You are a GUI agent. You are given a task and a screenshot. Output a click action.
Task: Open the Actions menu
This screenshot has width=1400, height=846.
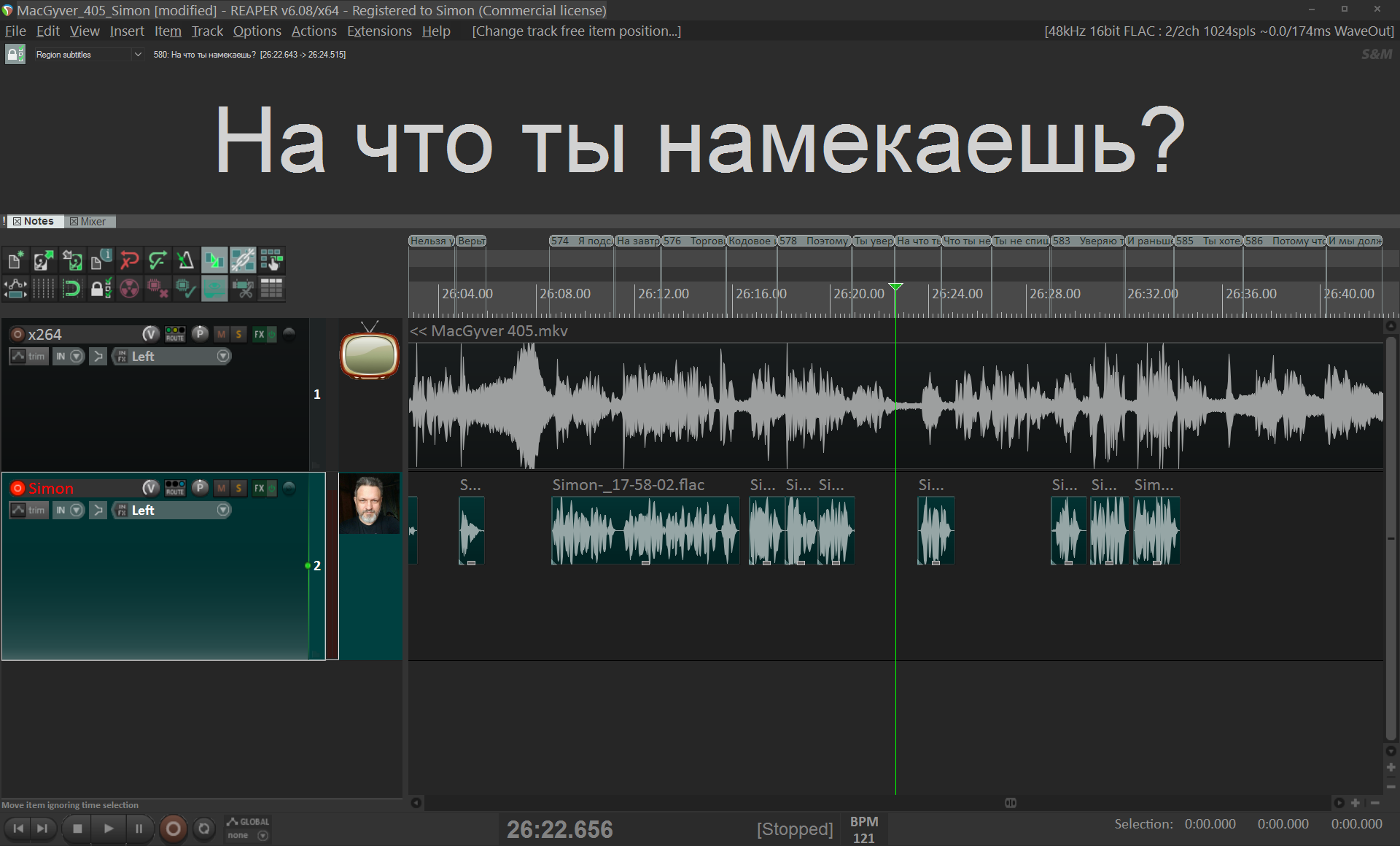pos(314,31)
